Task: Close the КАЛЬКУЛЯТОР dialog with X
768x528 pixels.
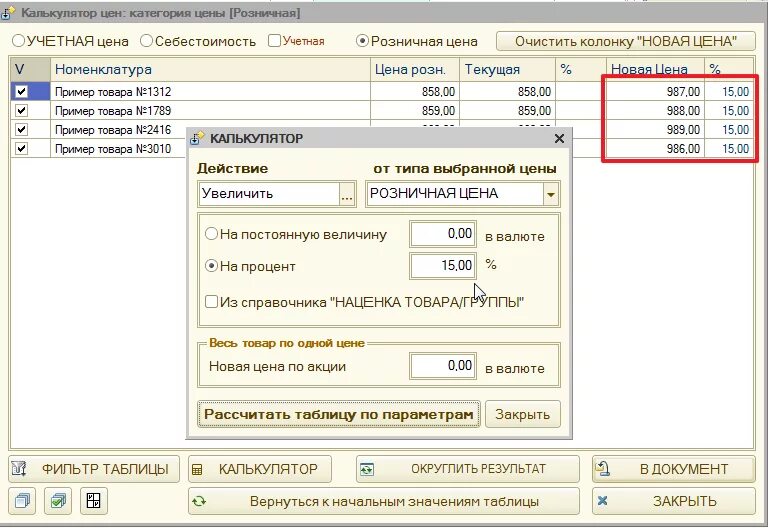Action: click(559, 139)
